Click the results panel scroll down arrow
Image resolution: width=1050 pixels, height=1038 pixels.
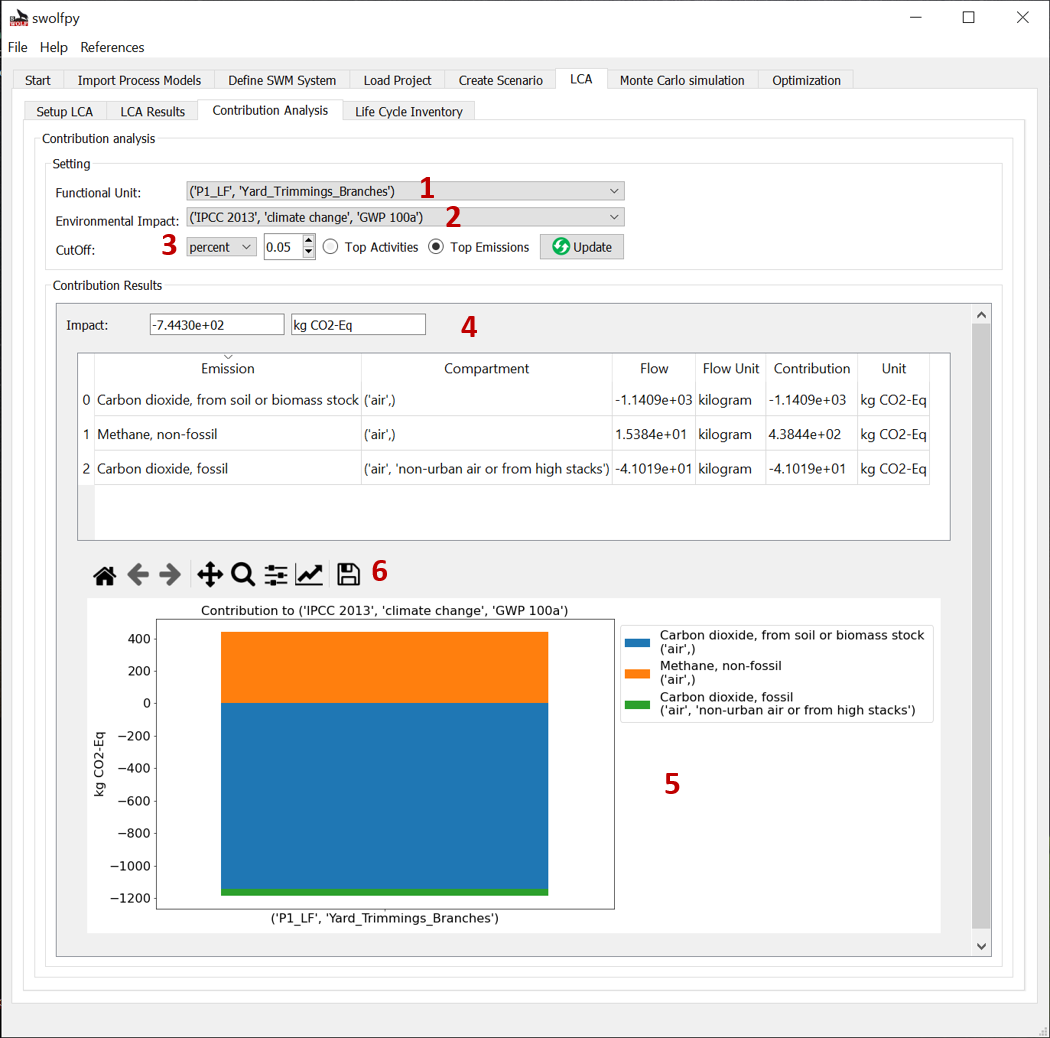(x=981, y=946)
